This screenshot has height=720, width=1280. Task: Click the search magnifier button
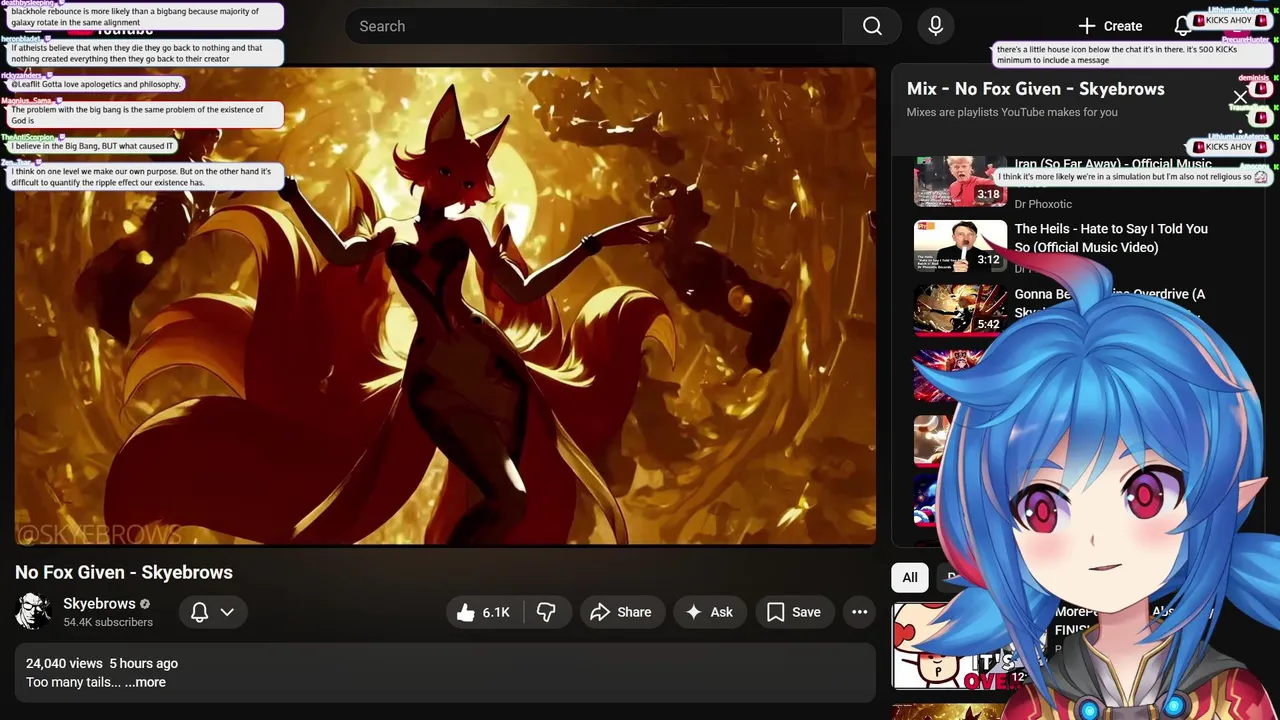(x=872, y=26)
